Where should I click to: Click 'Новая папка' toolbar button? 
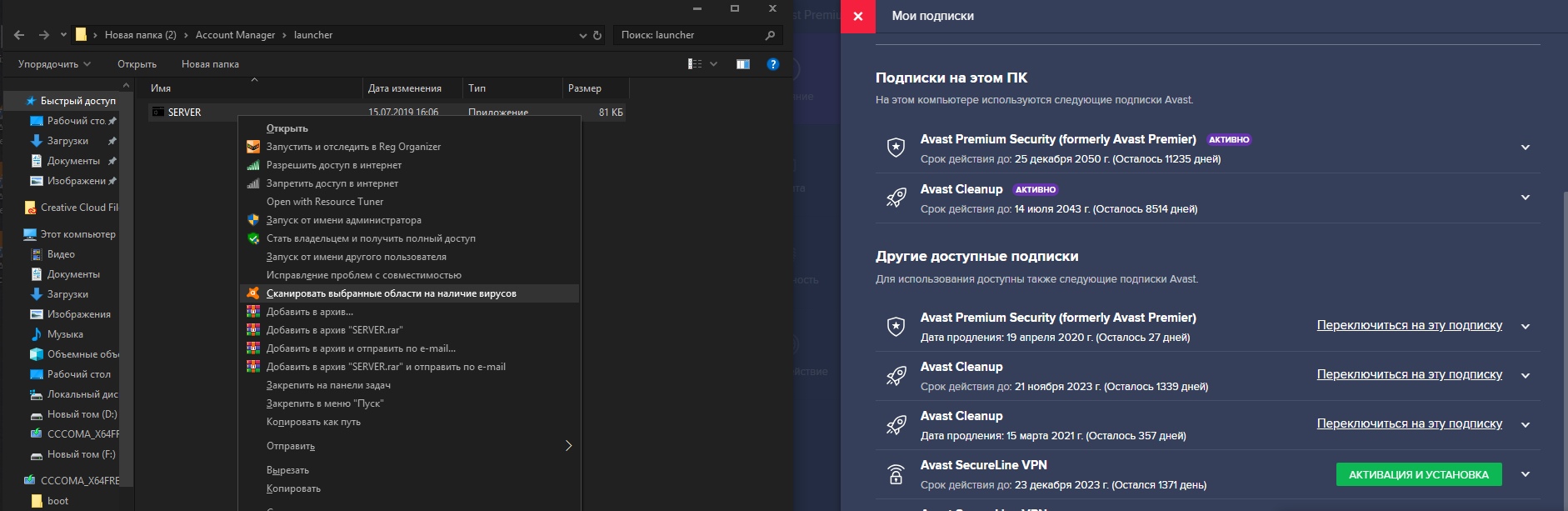point(210,64)
